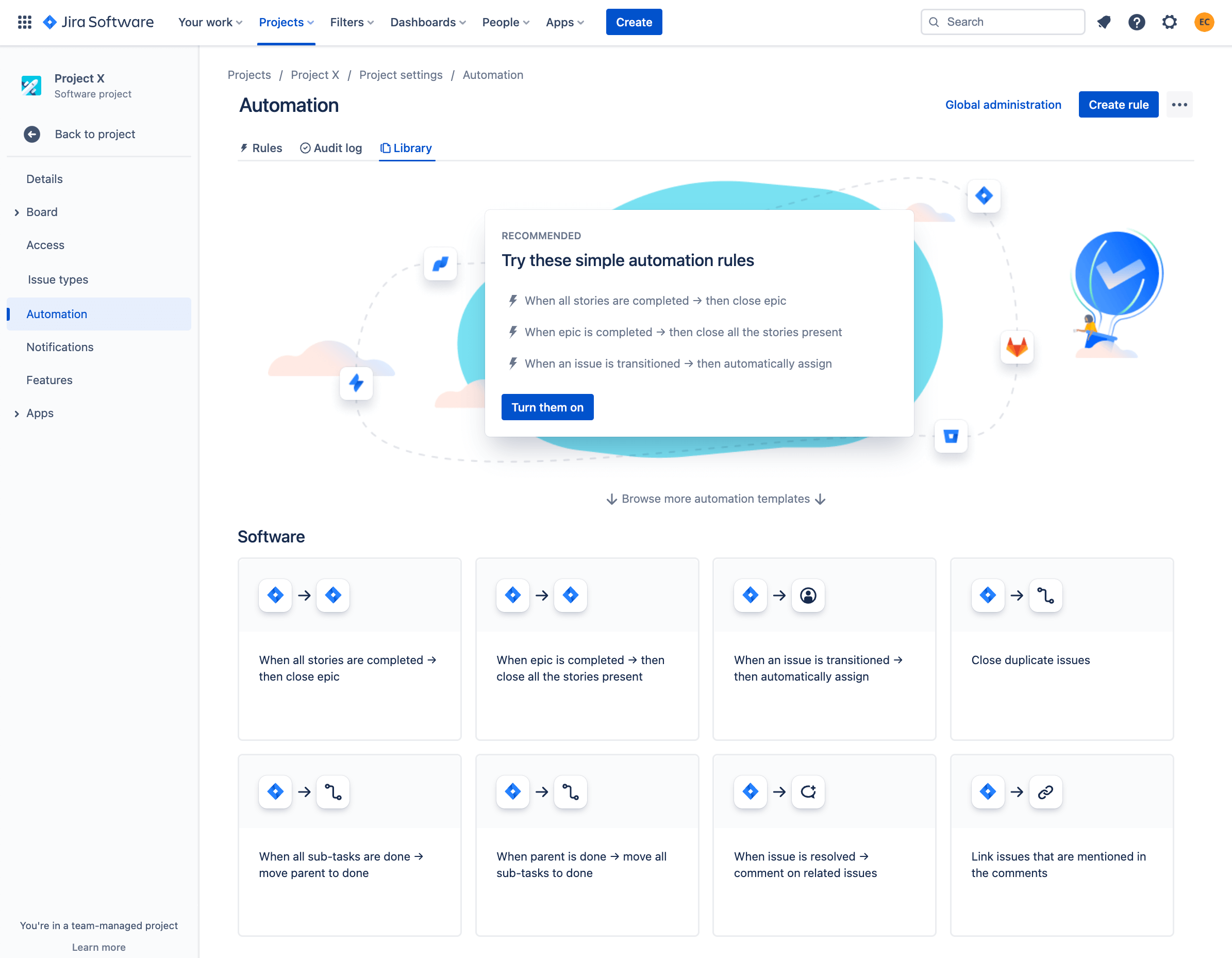1232x958 pixels.
Task: Click the audit log checkmark icon
Action: point(305,148)
